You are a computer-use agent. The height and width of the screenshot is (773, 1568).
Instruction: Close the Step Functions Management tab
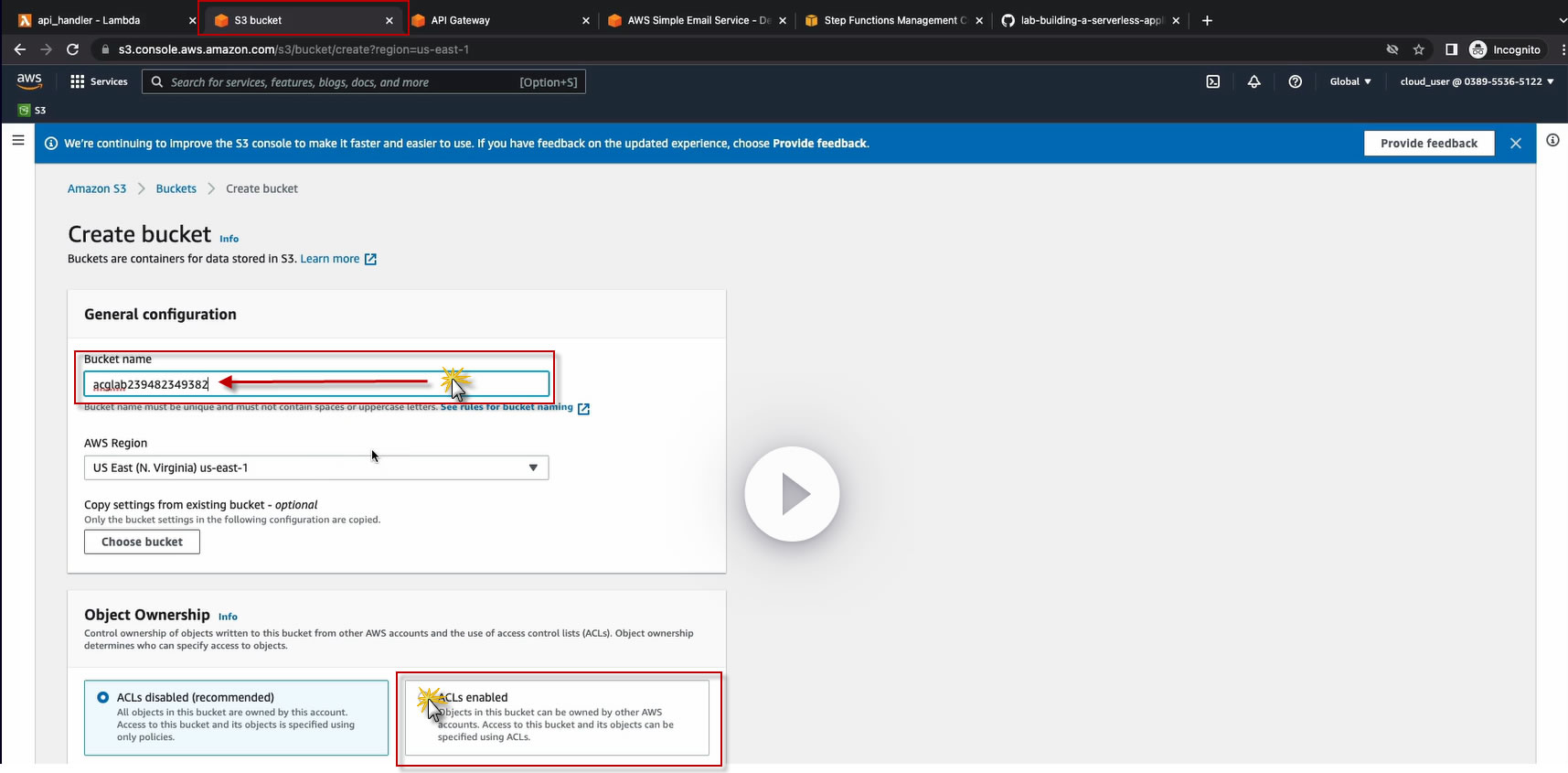pyautogui.click(x=979, y=20)
